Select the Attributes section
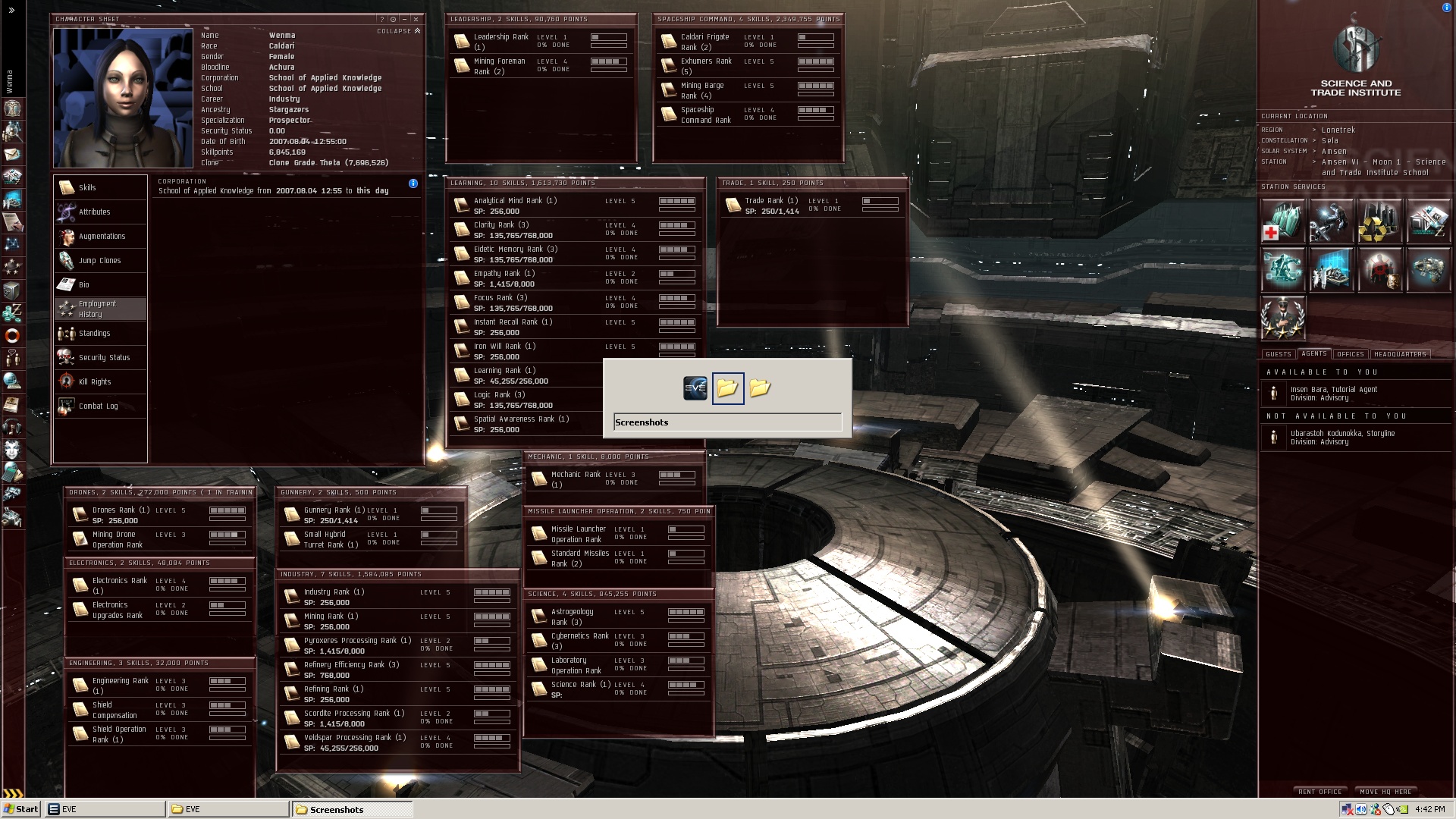Screen dimensions: 1456x819 tap(95, 212)
